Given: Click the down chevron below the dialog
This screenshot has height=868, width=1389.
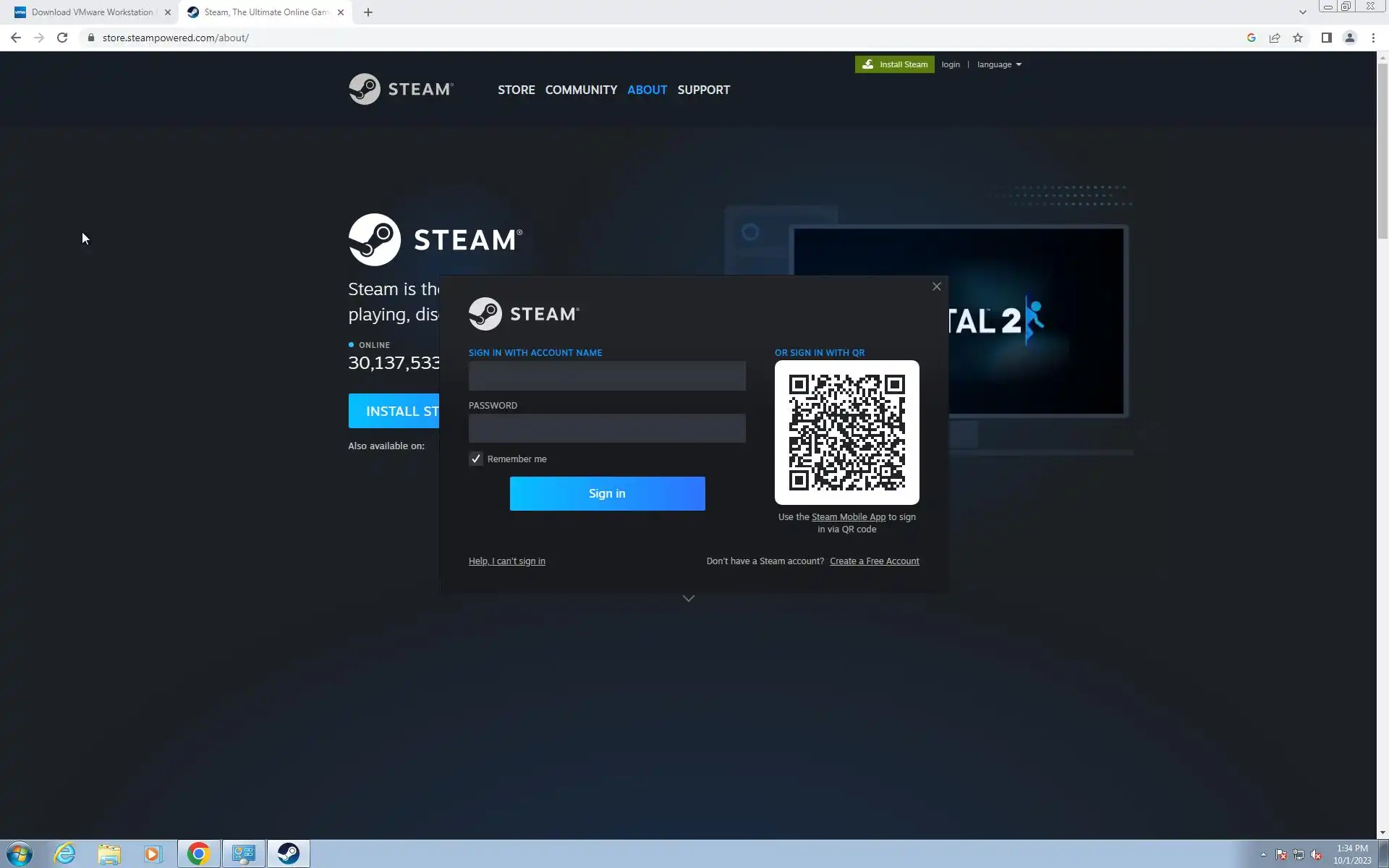Looking at the screenshot, I should pyautogui.click(x=689, y=598).
